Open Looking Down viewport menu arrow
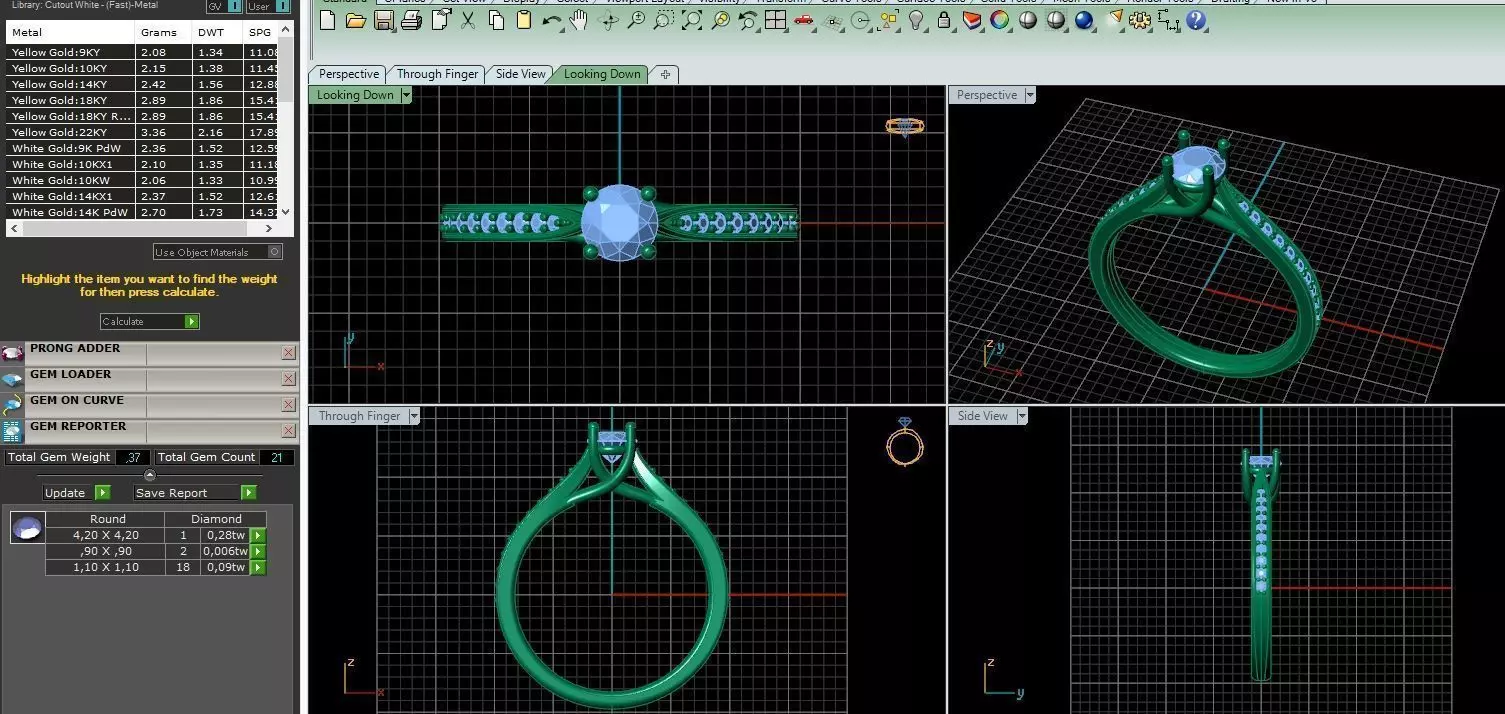This screenshot has width=1505, height=714. click(x=405, y=95)
